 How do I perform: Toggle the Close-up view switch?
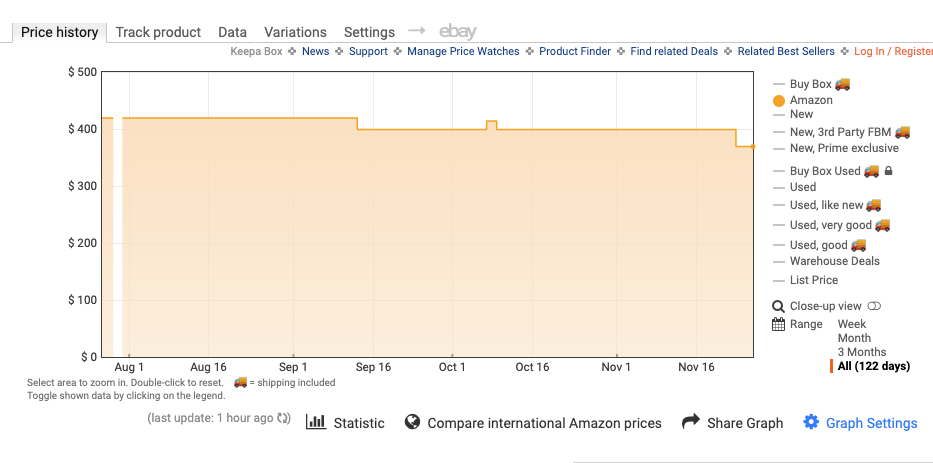pyautogui.click(x=874, y=306)
